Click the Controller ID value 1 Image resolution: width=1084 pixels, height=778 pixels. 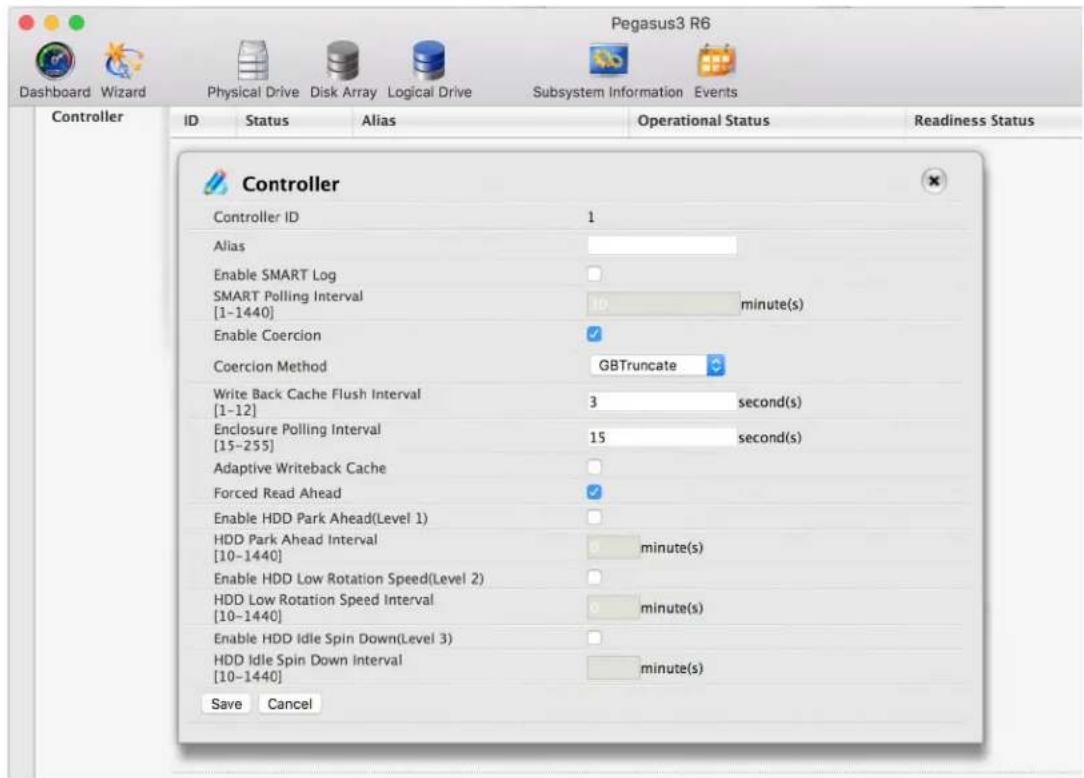point(591,216)
